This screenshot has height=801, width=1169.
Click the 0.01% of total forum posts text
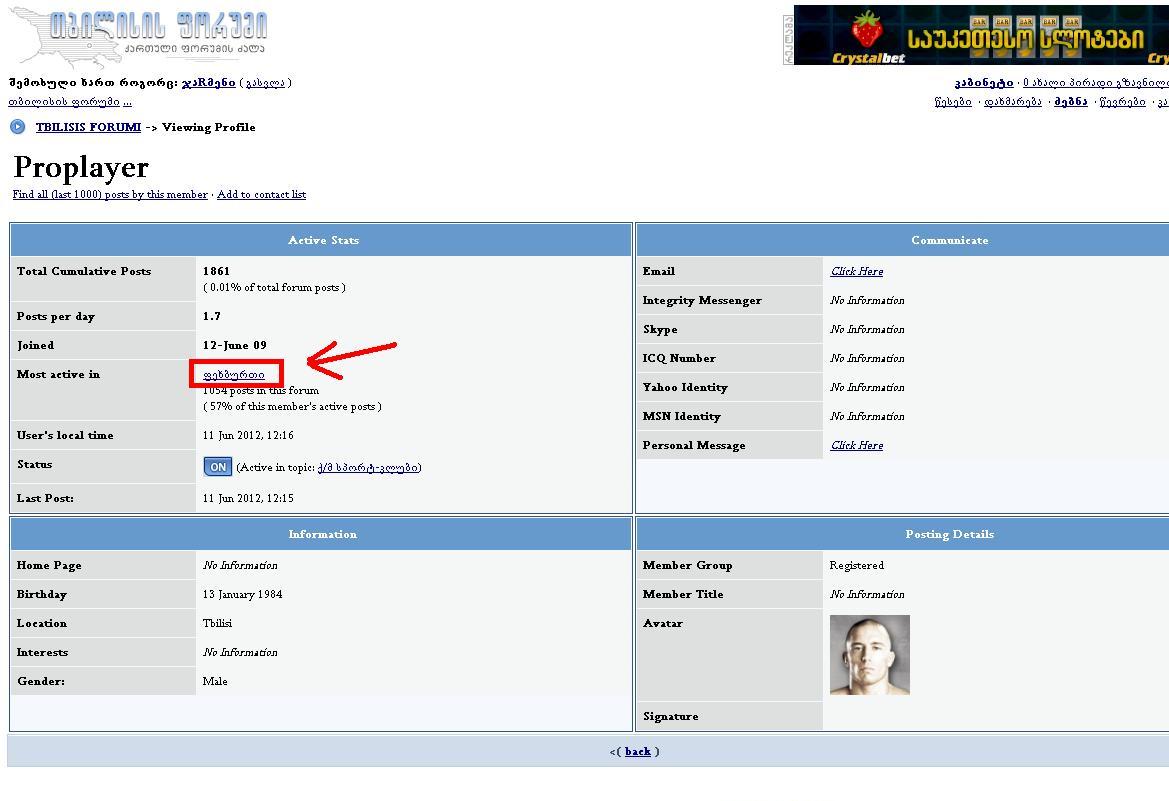[274, 288]
